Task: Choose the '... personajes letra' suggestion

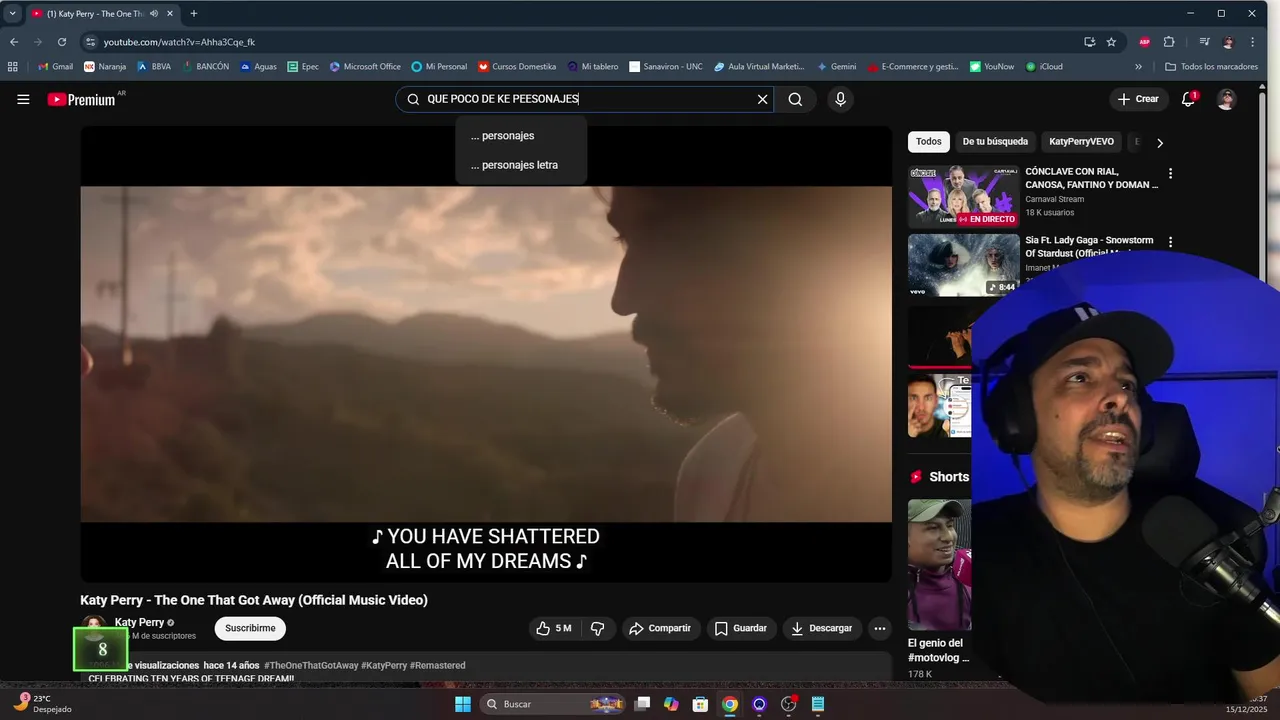Action: click(x=520, y=165)
